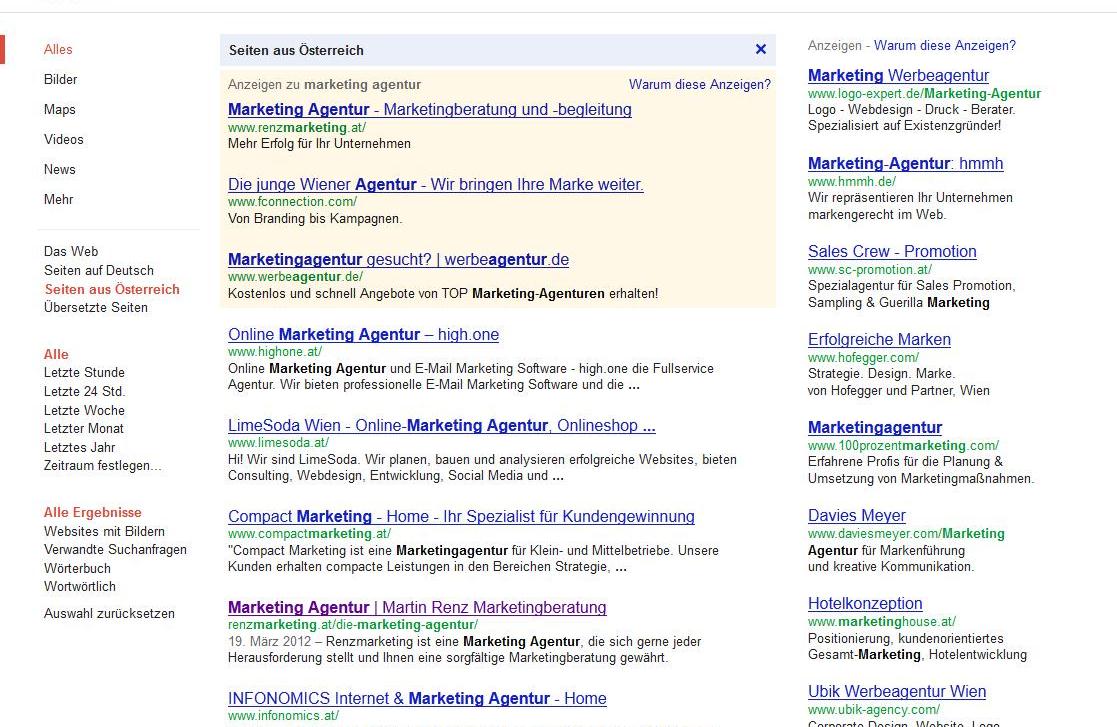Screen dimensions: 1117x727
Task: Open Zeitraum festlegen custom range
Action: coord(103,465)
